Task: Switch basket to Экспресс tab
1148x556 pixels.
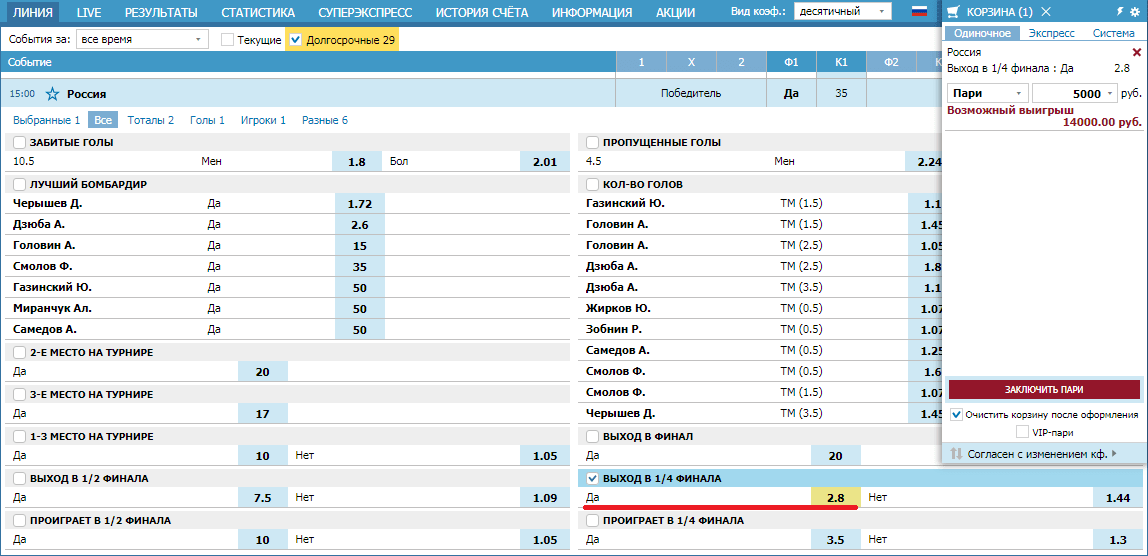Action: point(1051,33)
